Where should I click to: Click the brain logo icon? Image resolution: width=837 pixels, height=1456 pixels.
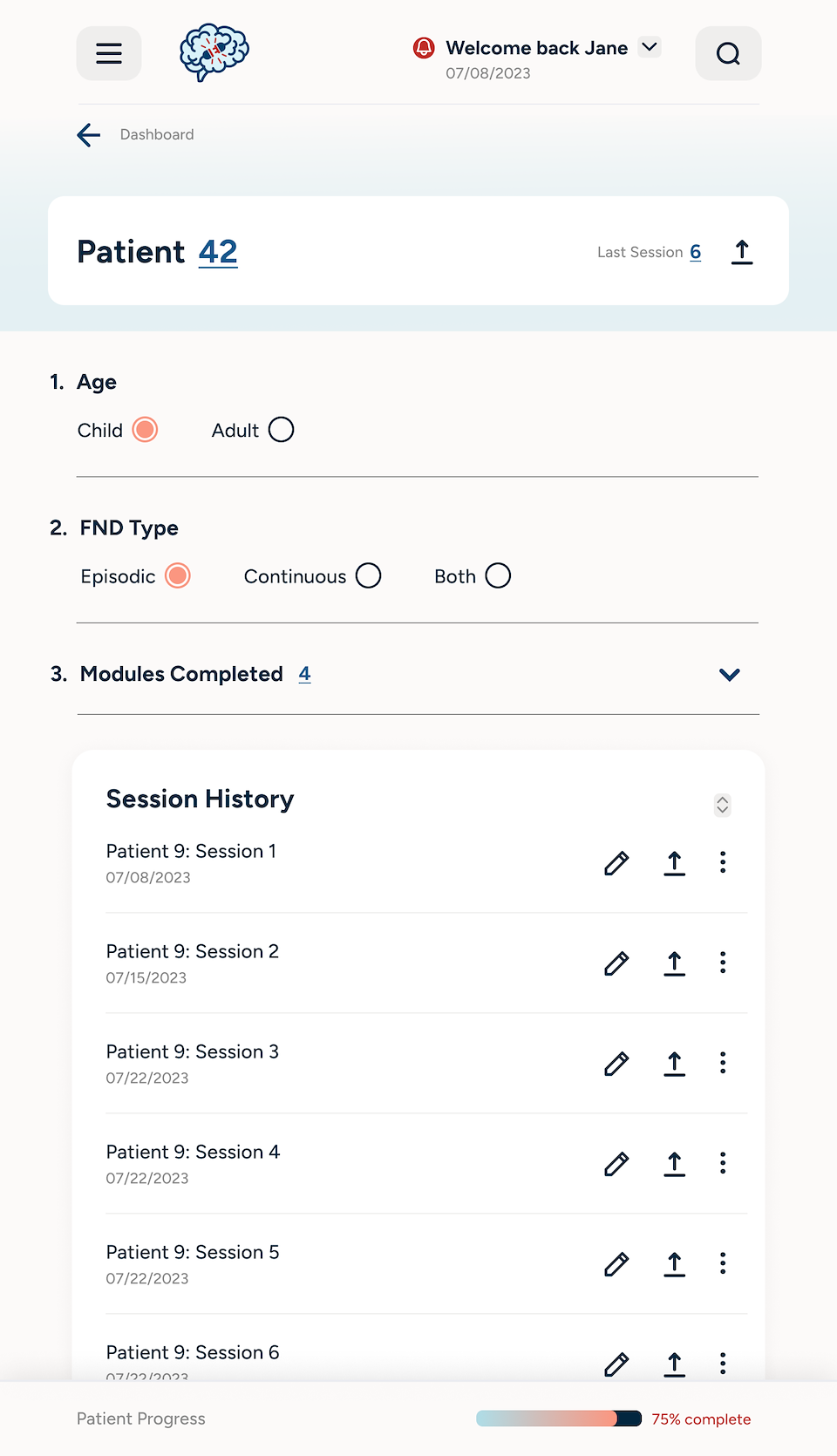pos(214,52)
